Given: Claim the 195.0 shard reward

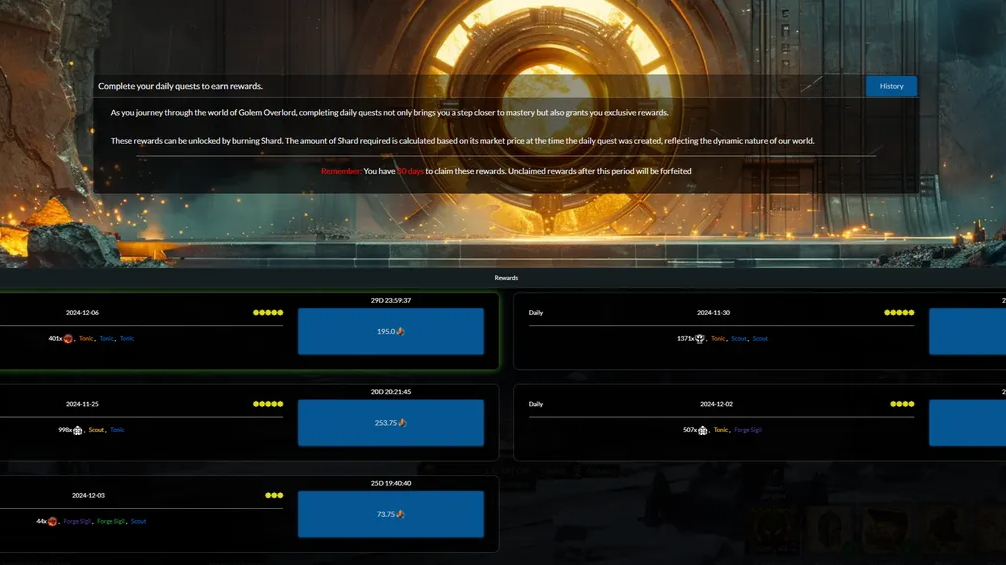Looking at the screenshot, I should click(x=390, y=331).
